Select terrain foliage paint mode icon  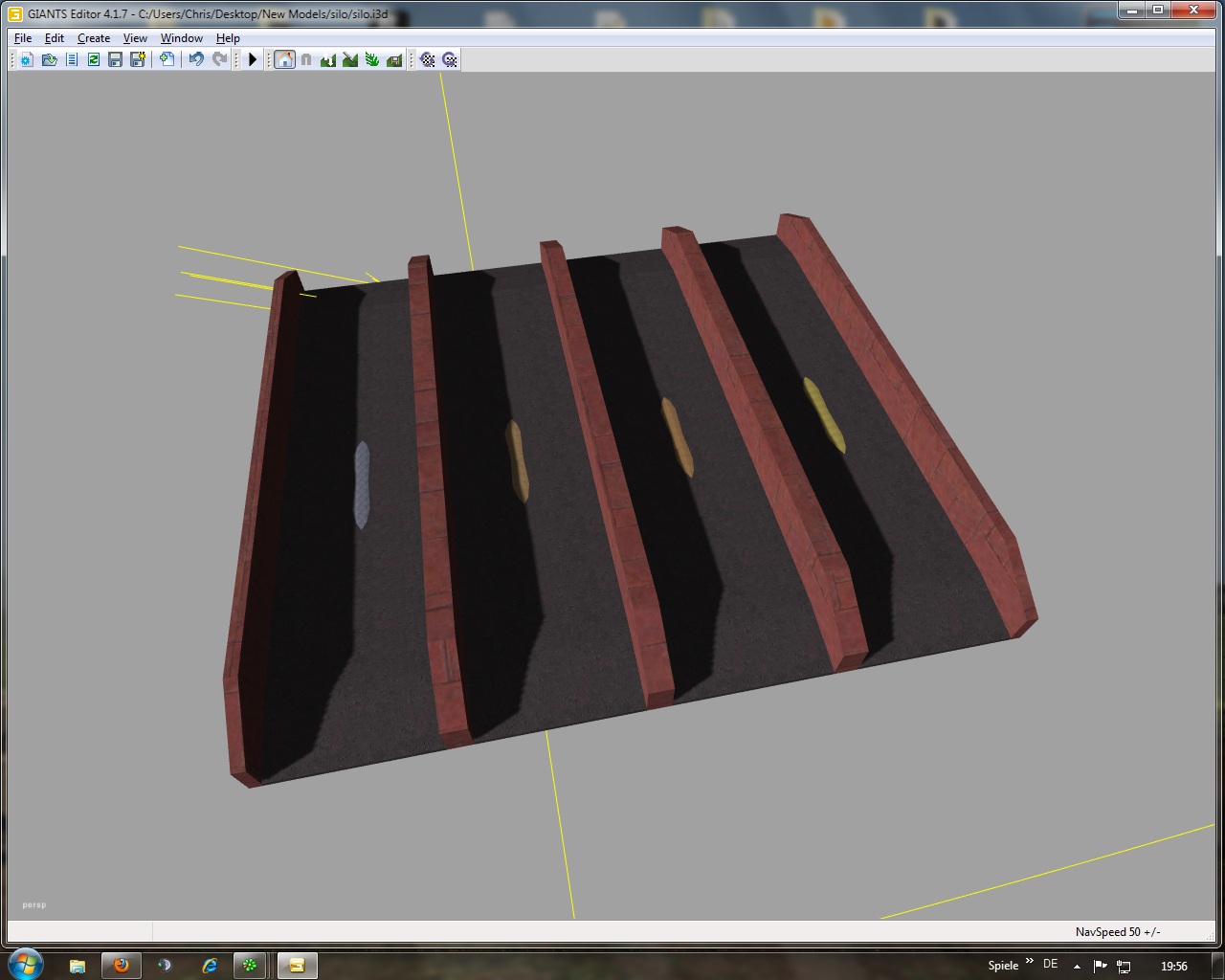(x=372, y=59)
